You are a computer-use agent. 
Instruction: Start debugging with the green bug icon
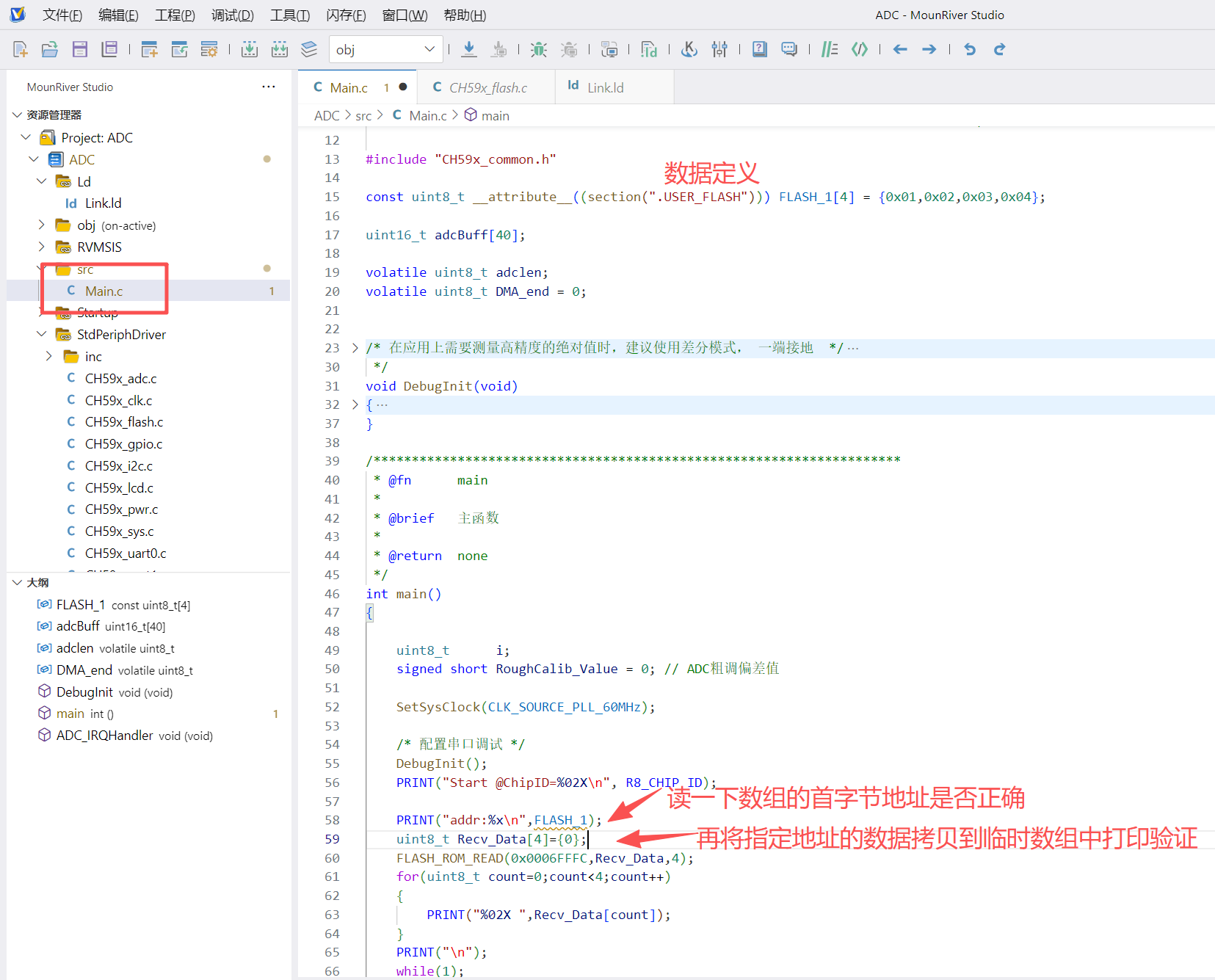pyautogui.click(x=539, y=49)
